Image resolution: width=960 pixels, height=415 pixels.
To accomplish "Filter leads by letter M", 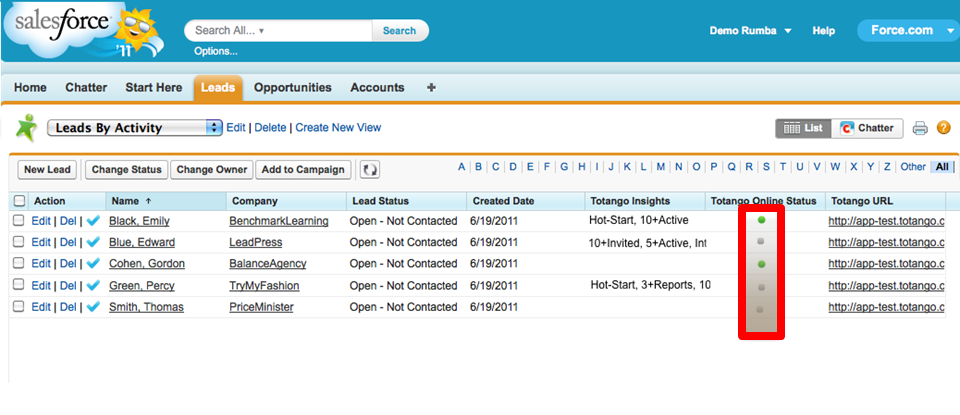I will pyautogui.click(x=661, y=166).
